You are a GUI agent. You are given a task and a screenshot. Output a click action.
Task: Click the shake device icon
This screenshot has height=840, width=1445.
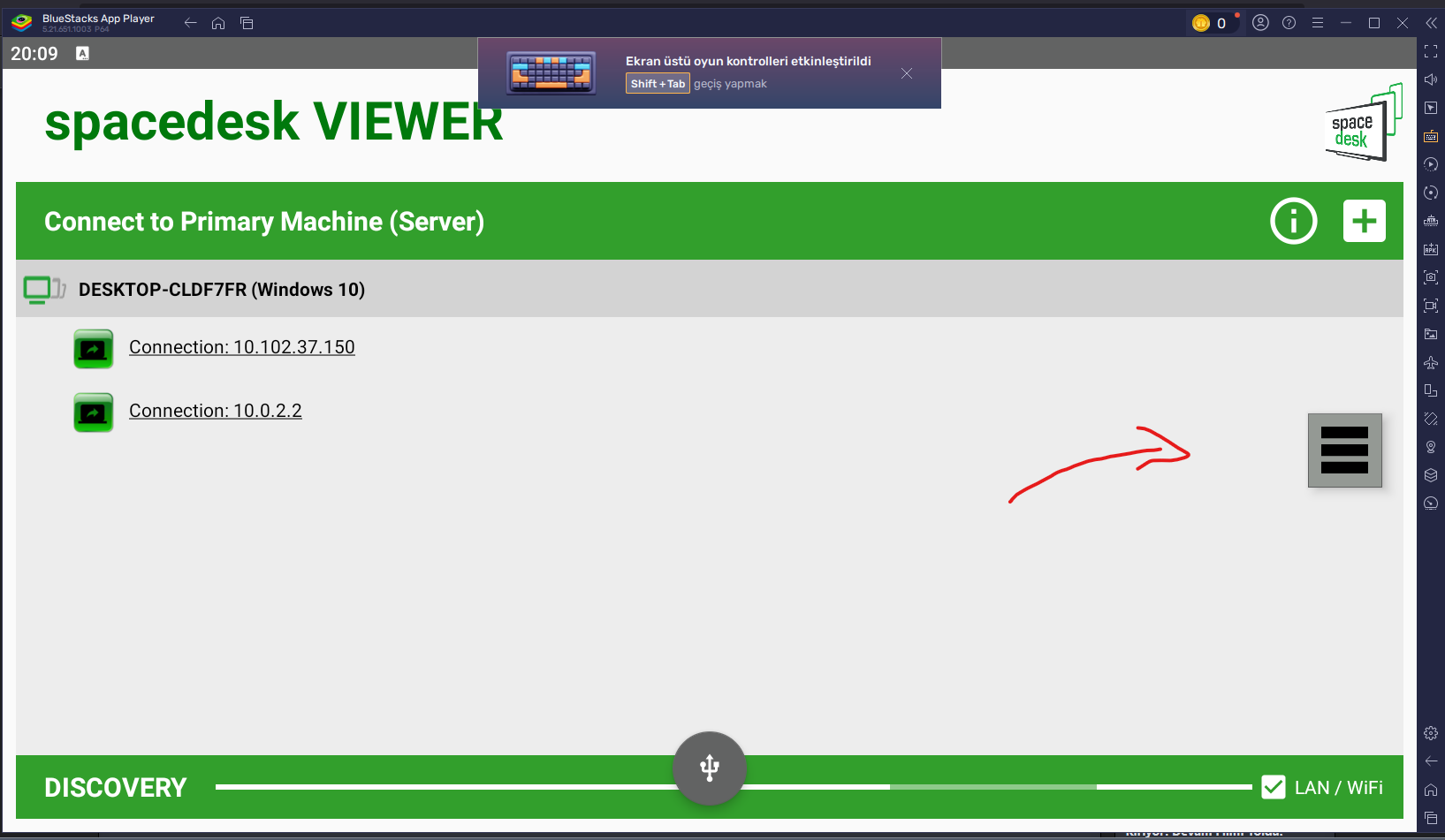tap(1431, 419)
